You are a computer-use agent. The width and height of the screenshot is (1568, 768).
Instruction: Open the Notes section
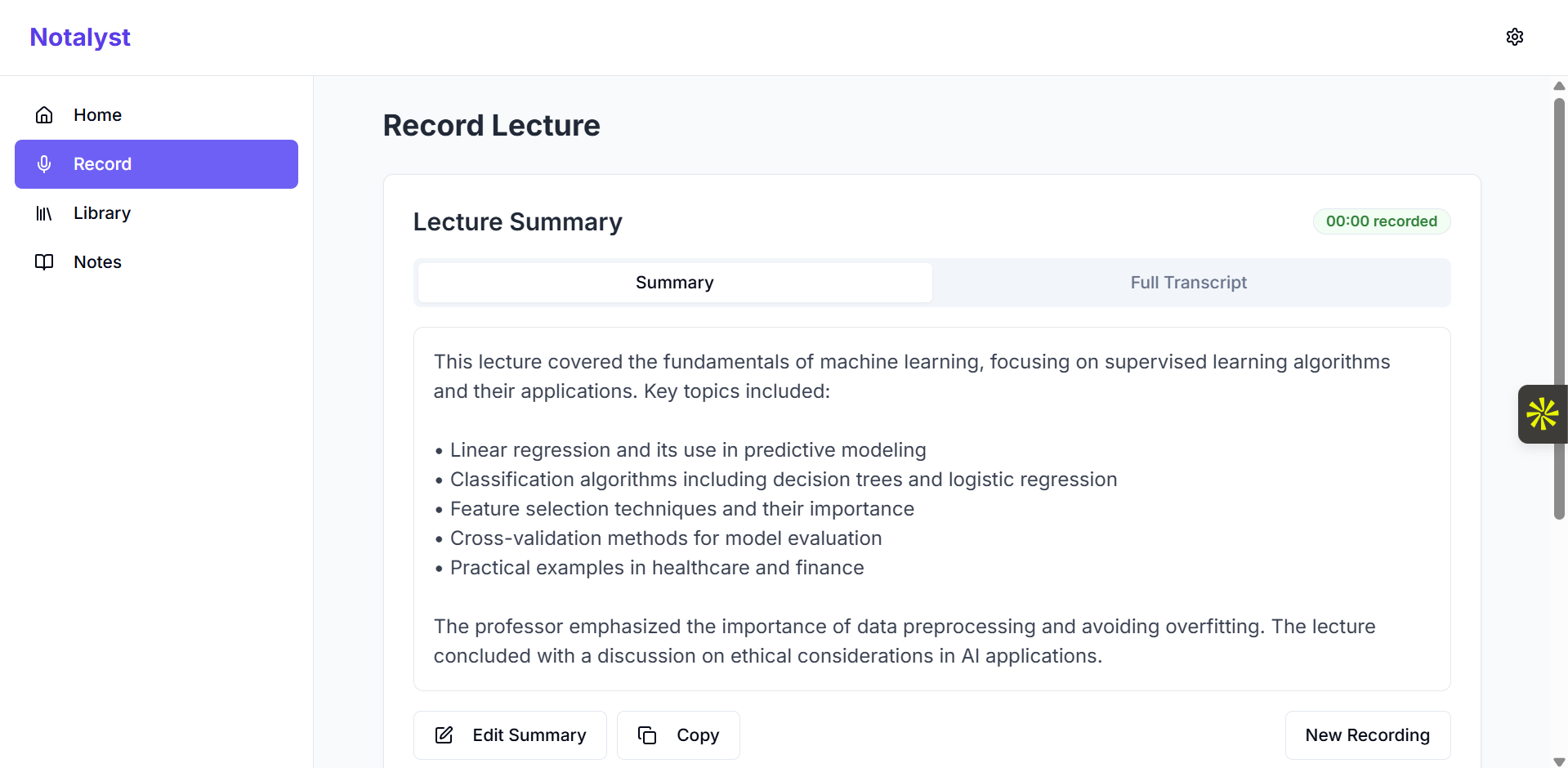pyautogui.click(x=97, y=262)
